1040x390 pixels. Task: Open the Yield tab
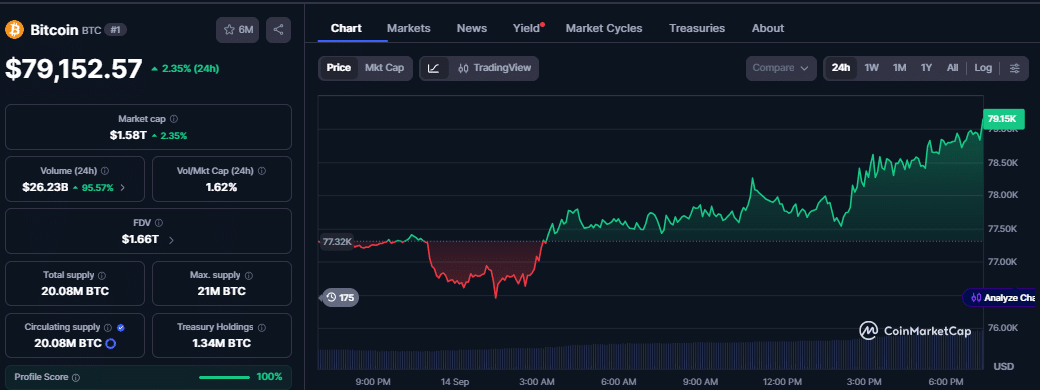(527, 29)
